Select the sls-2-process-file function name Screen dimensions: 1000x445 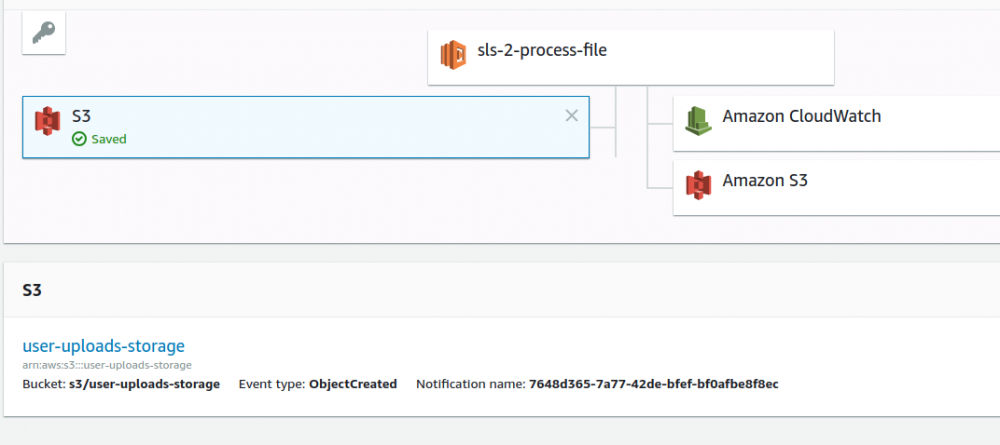click(542, 48)
